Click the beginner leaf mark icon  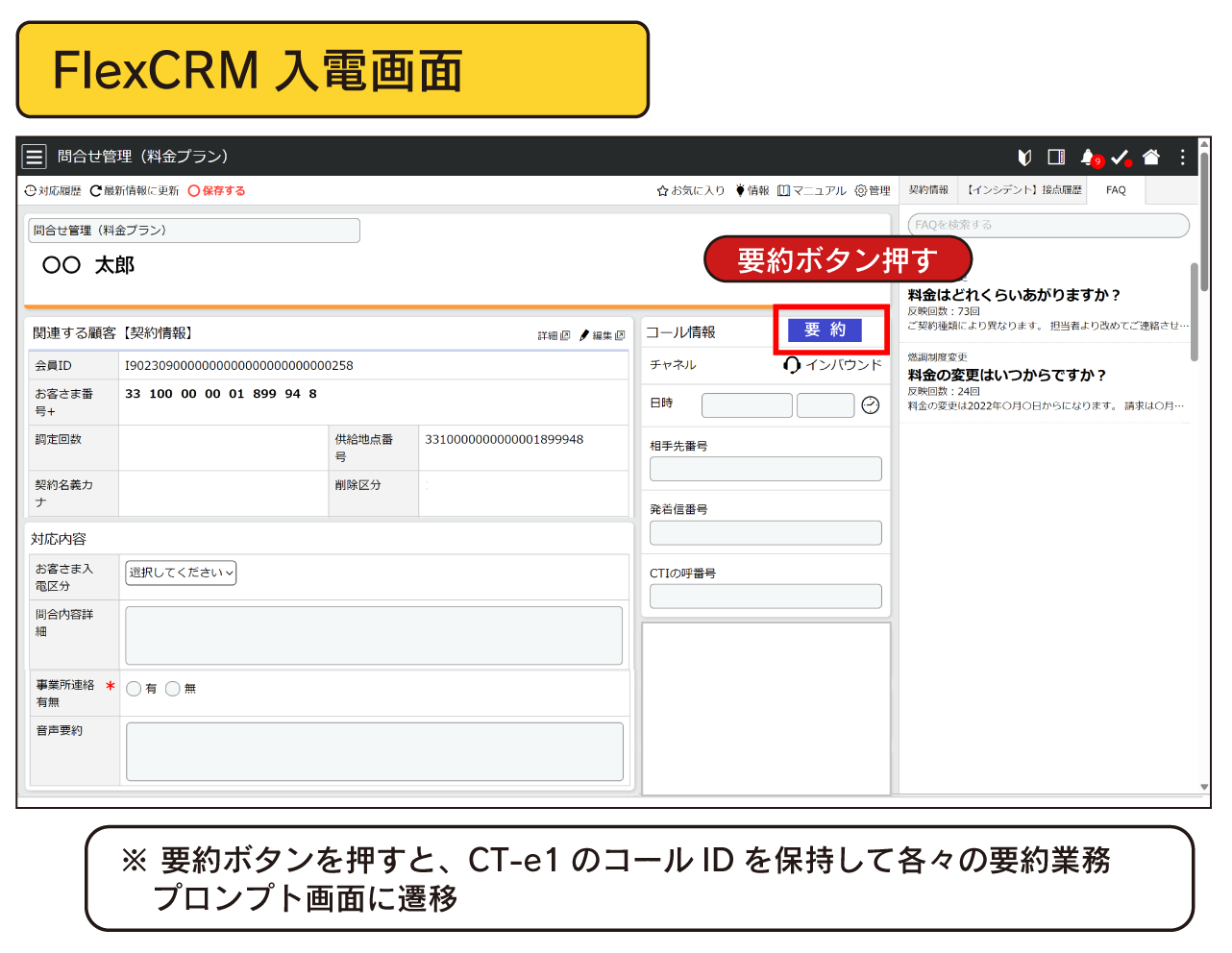[1024, 157]
